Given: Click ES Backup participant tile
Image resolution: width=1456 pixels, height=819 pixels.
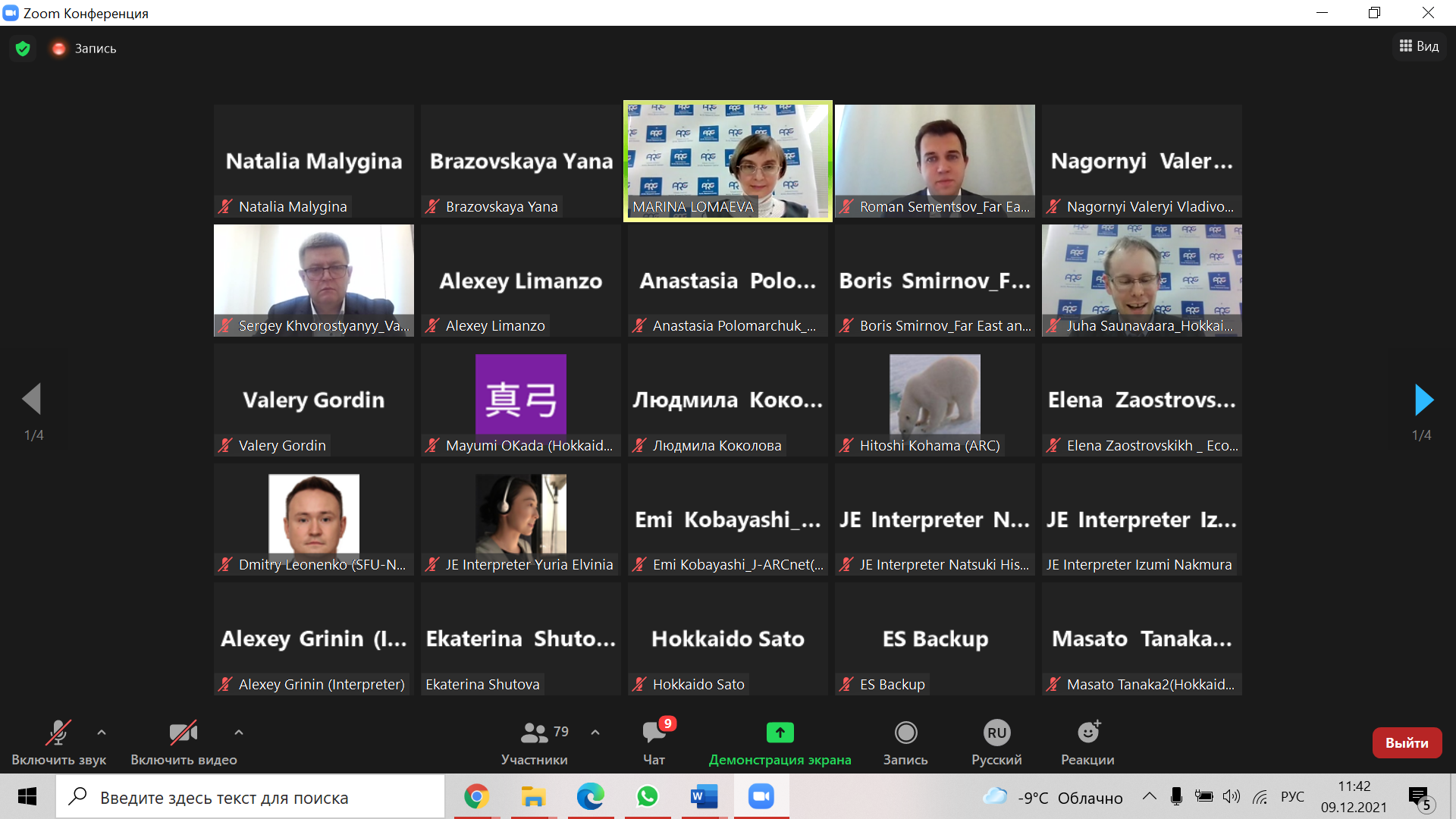Looking at the screenshot, I should point(935,639).
